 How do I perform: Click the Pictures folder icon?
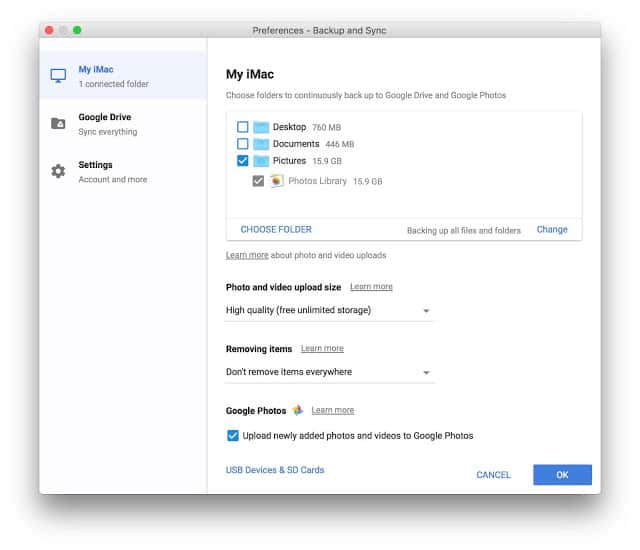point(261,161)
